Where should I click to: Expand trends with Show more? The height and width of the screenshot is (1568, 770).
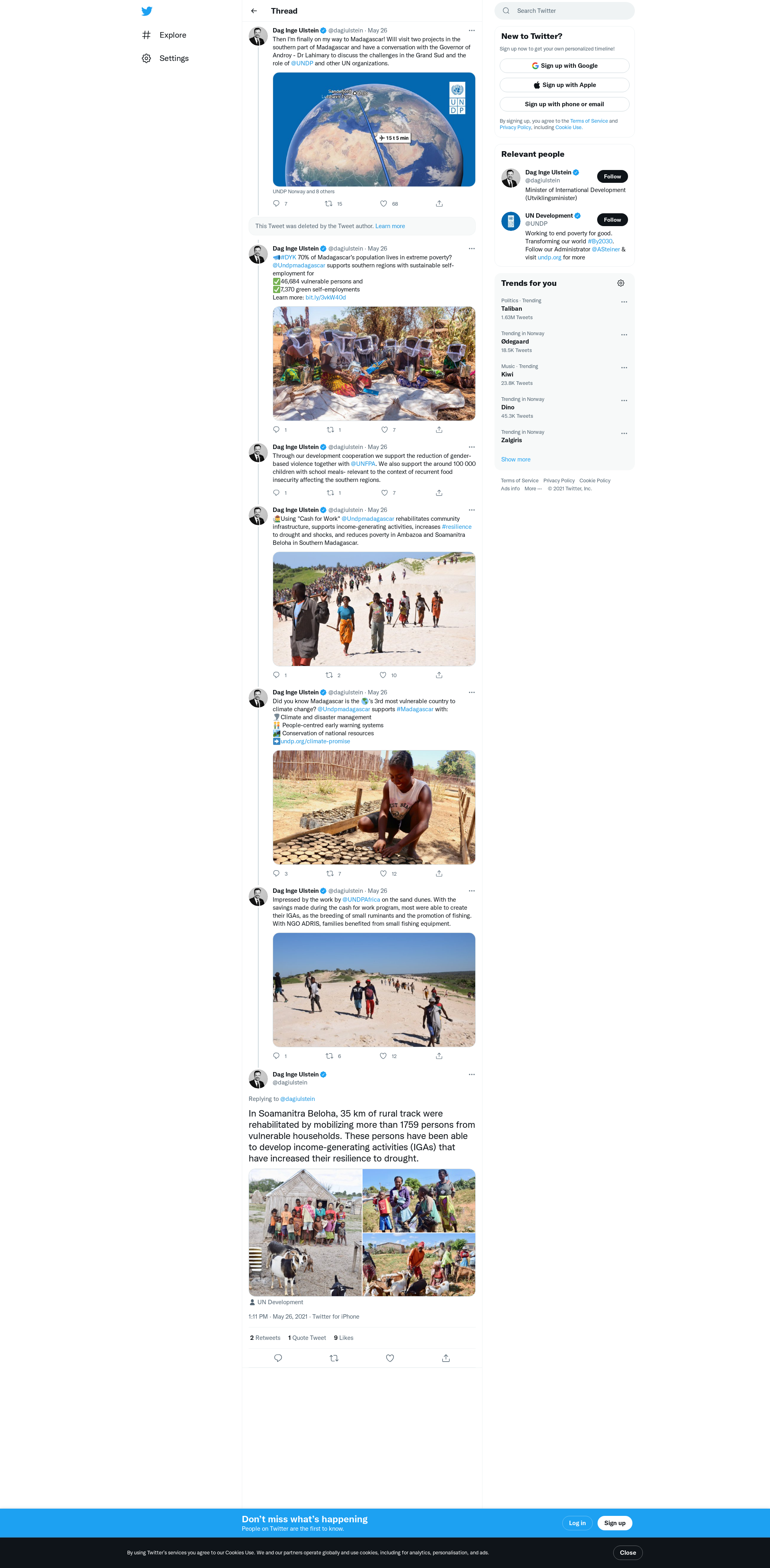click(x=516, y=459)
